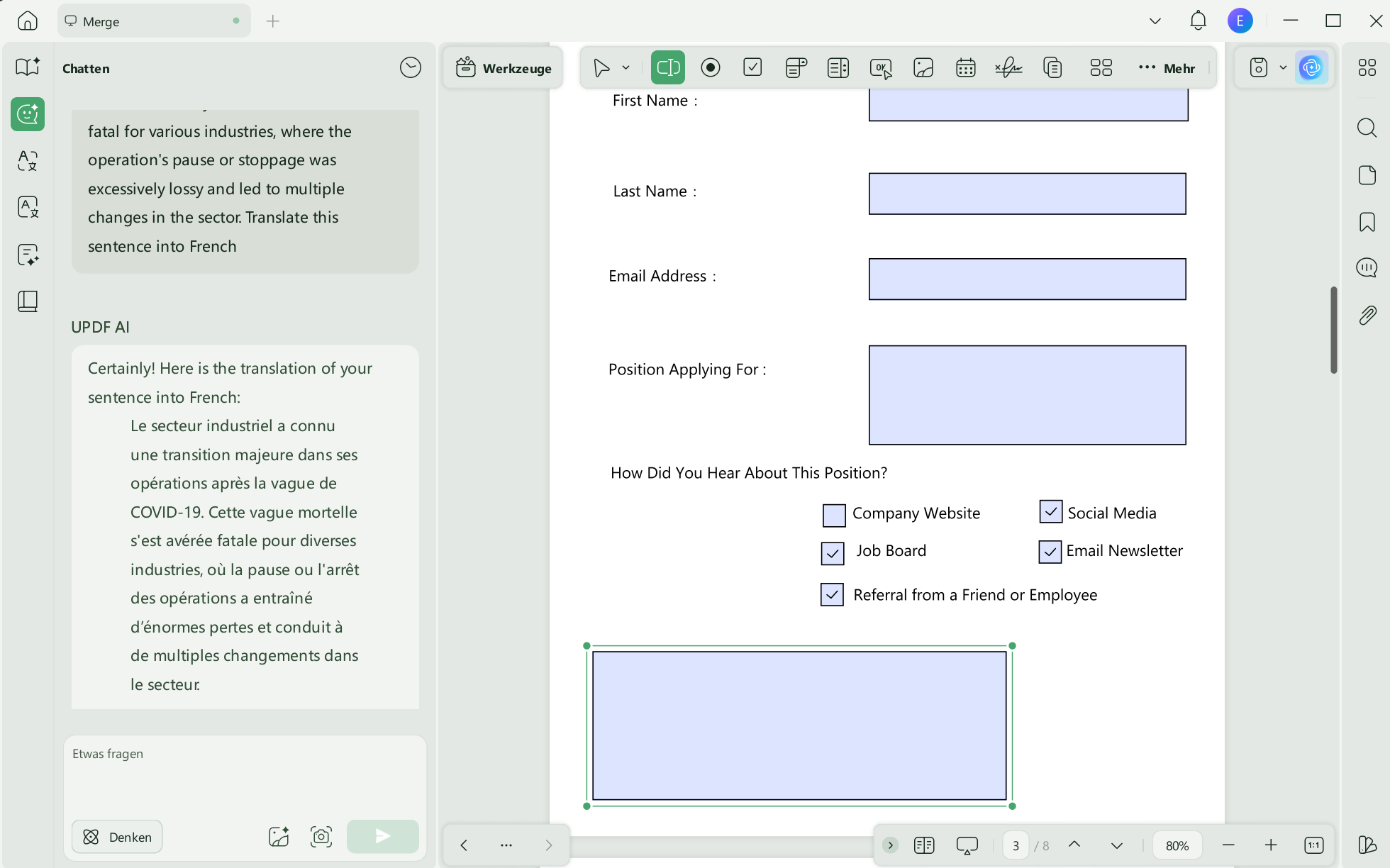Image resolution: width=1390 pixels, height=868 pixels.
Task: Select the OK button form tool
Action: [881, 68]
